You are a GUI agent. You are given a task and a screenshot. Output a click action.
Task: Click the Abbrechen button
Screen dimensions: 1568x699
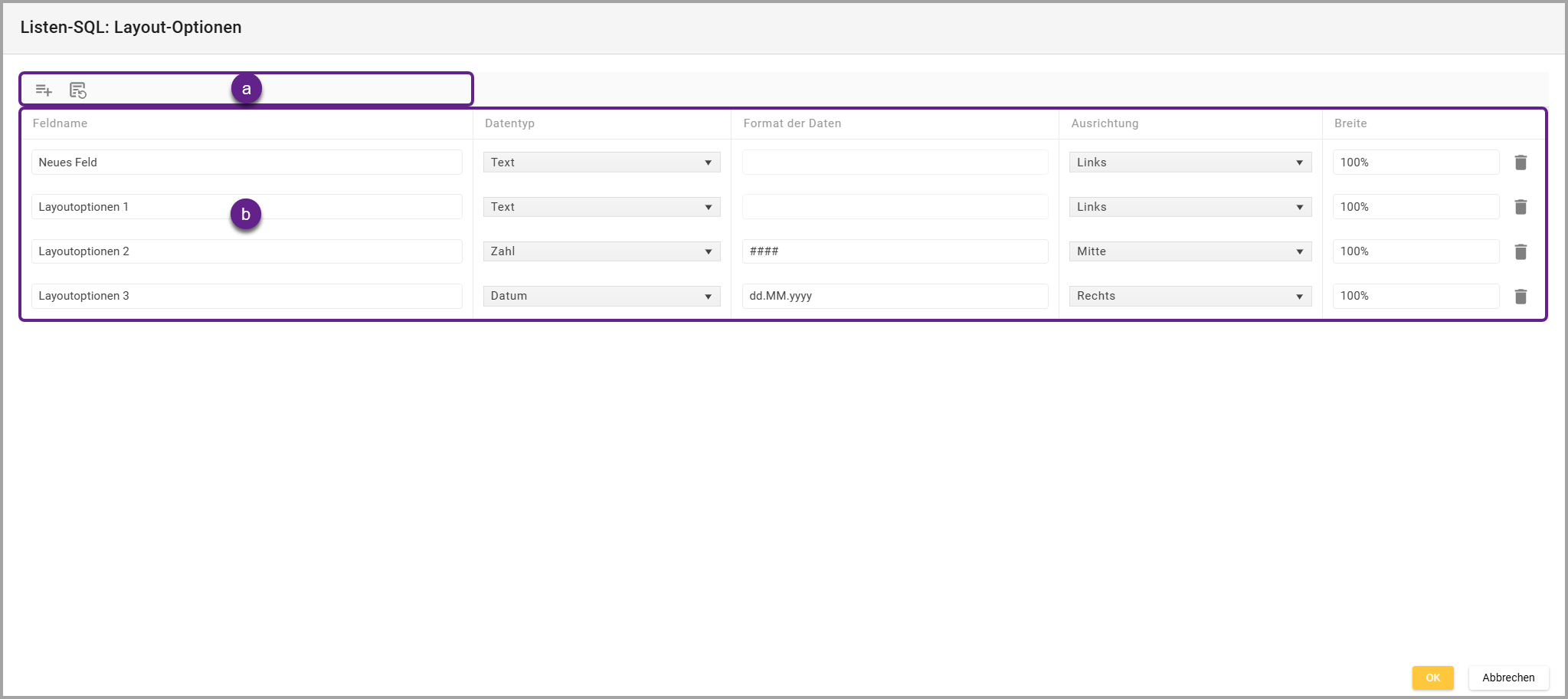click(x=1507, y=678)
